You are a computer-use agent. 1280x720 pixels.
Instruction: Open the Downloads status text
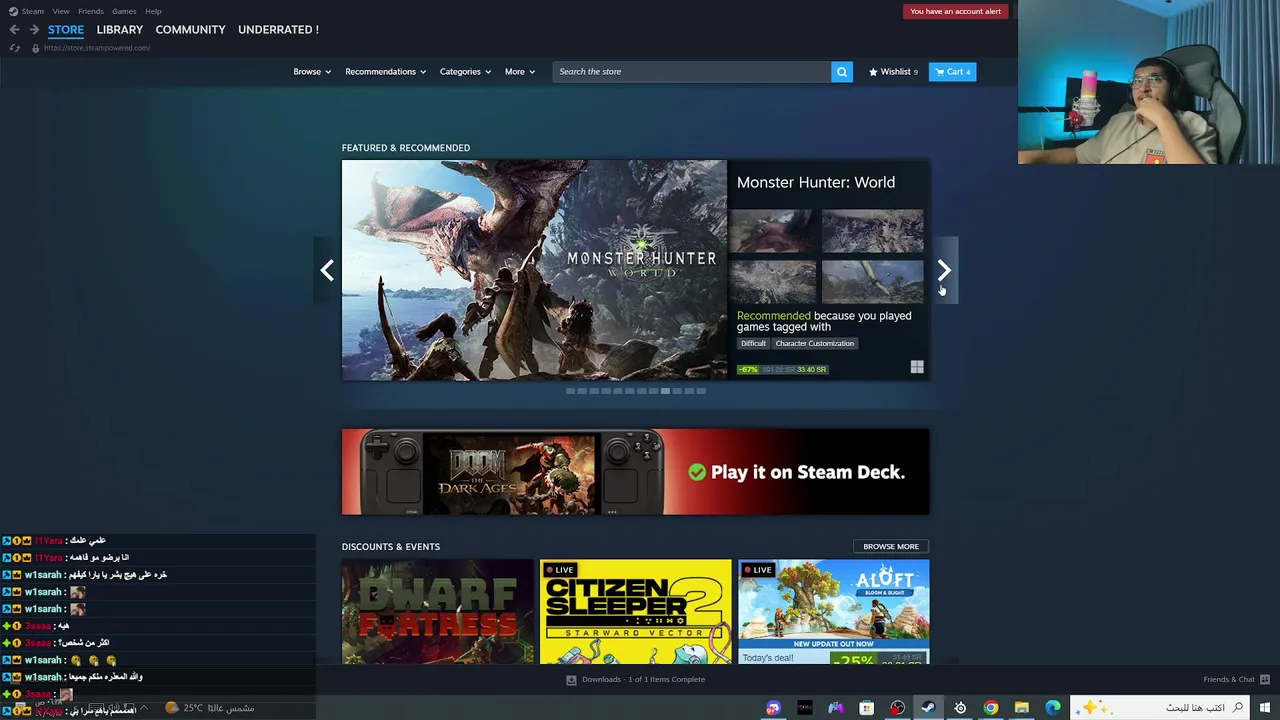point(643,680)
